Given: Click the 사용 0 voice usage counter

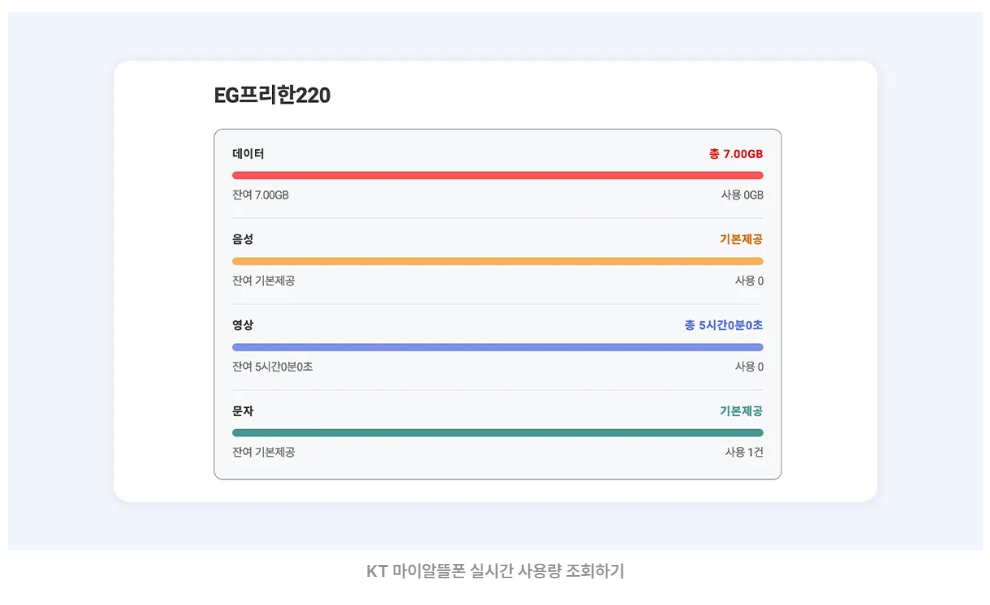Looking at the screenshot, I should click(x=748, y=282).
